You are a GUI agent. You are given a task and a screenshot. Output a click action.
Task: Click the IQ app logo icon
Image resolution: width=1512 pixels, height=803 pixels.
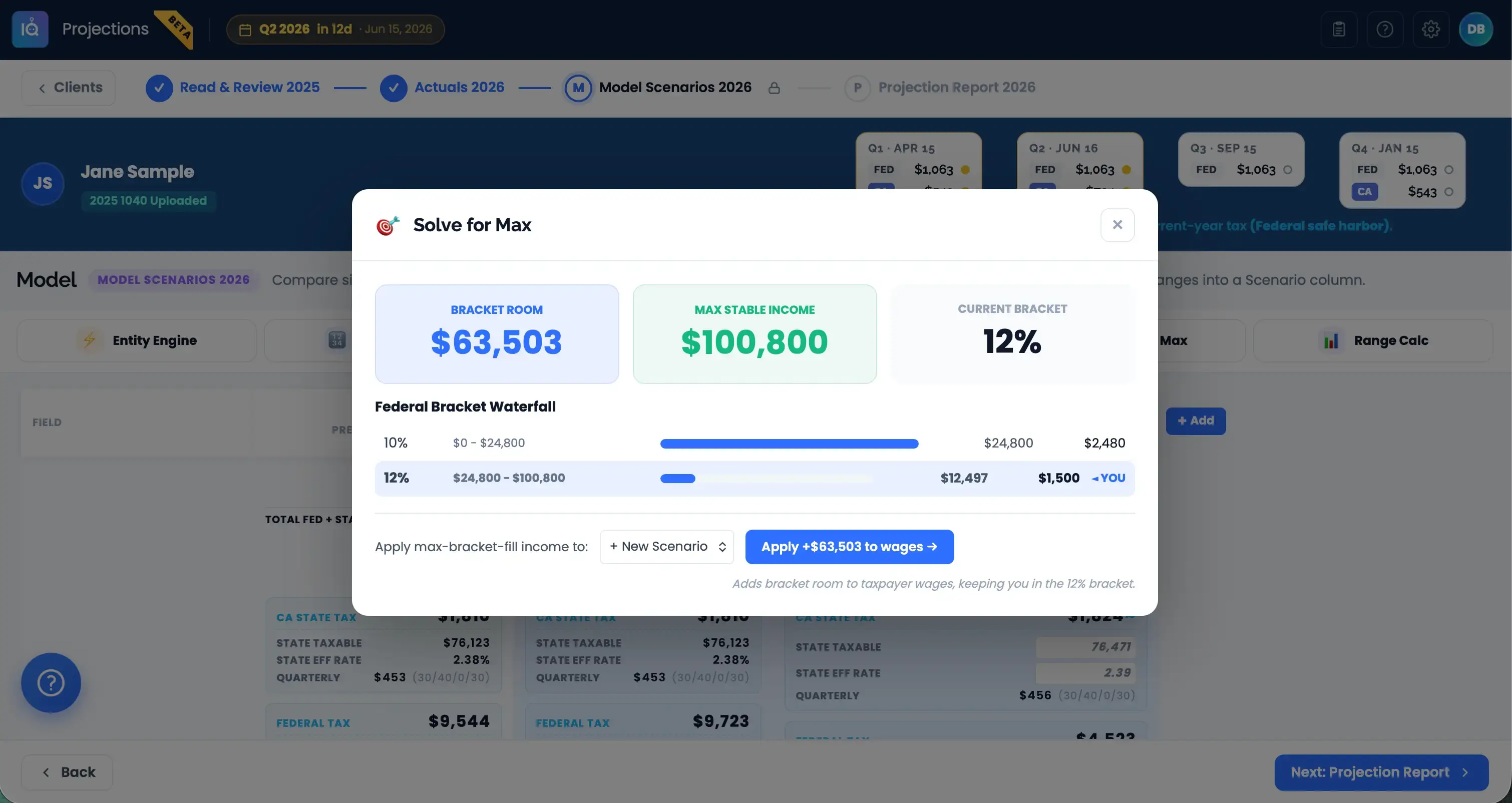click(x=30, y=29)
